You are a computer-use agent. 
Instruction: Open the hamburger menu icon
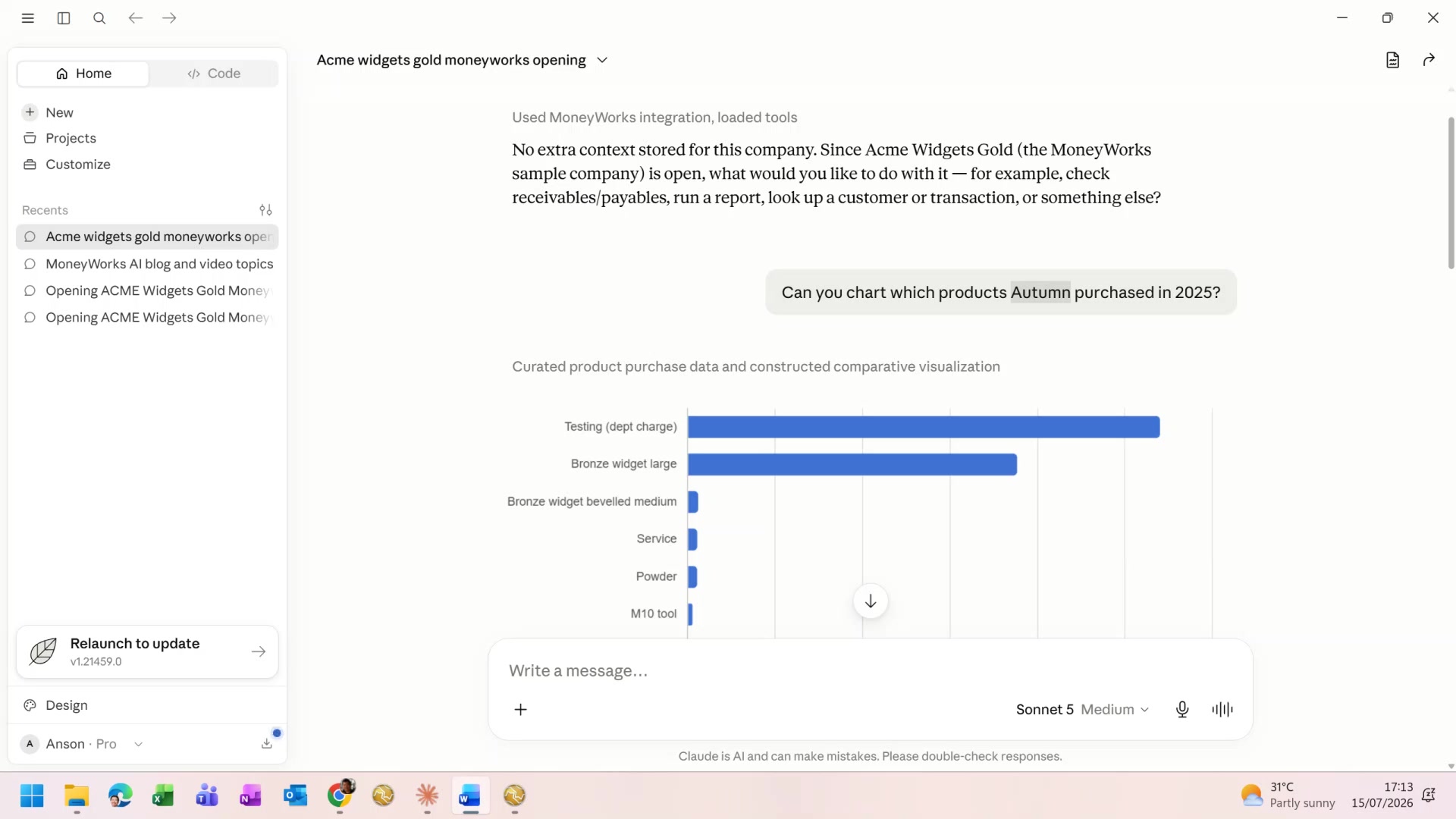tap(28, 18)
